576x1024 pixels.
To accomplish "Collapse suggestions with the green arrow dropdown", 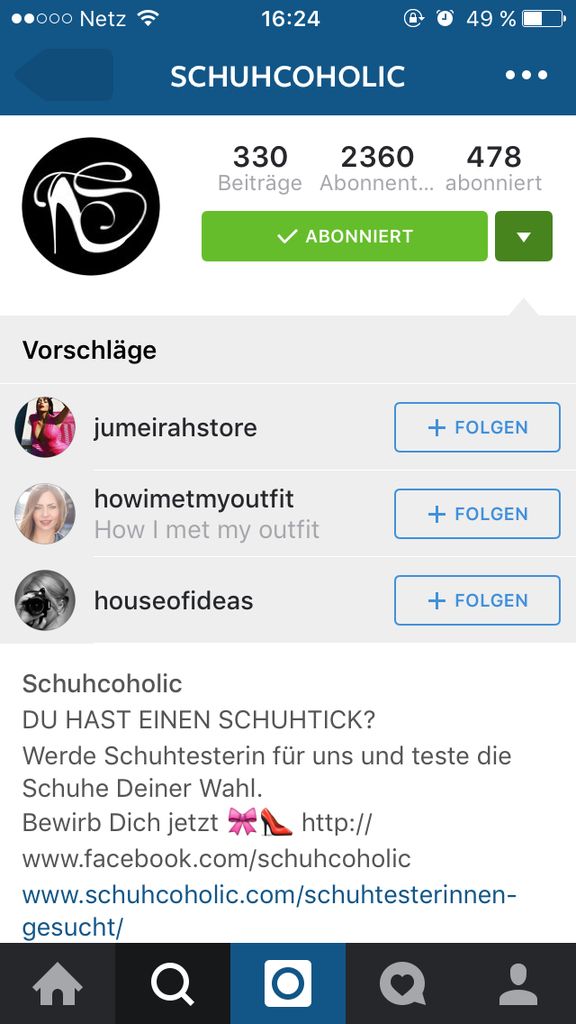I will (x=524, y=236).
